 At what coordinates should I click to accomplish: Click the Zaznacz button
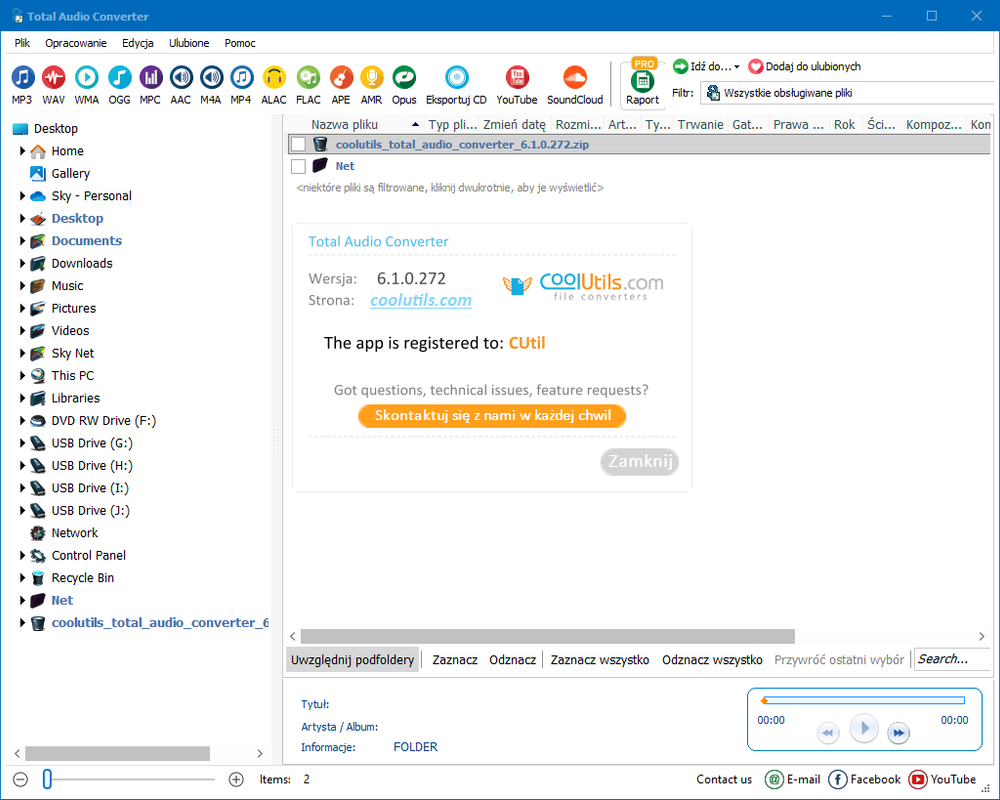[x=455, y=660]
